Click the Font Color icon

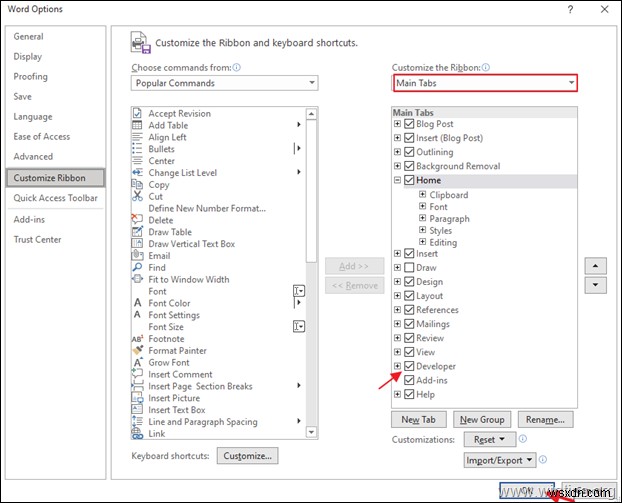click(137, 303)
